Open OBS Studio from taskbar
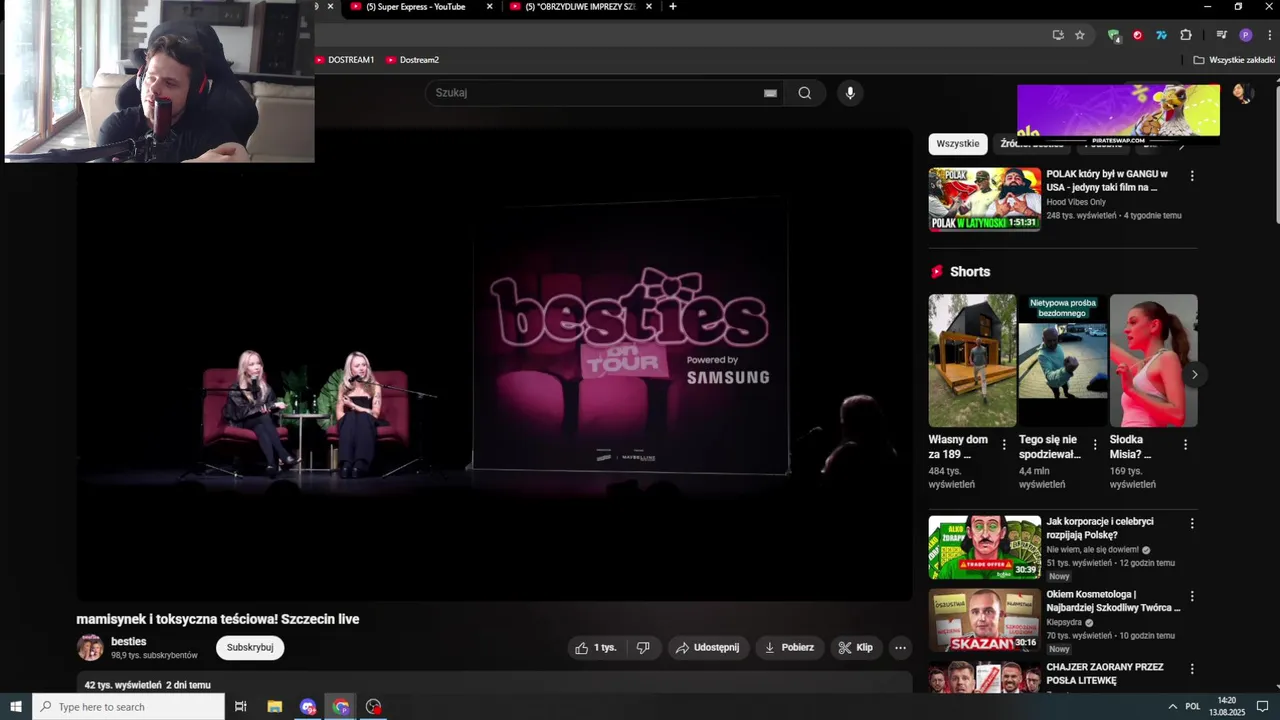The image size is (1280, 720). click(374, 707)
